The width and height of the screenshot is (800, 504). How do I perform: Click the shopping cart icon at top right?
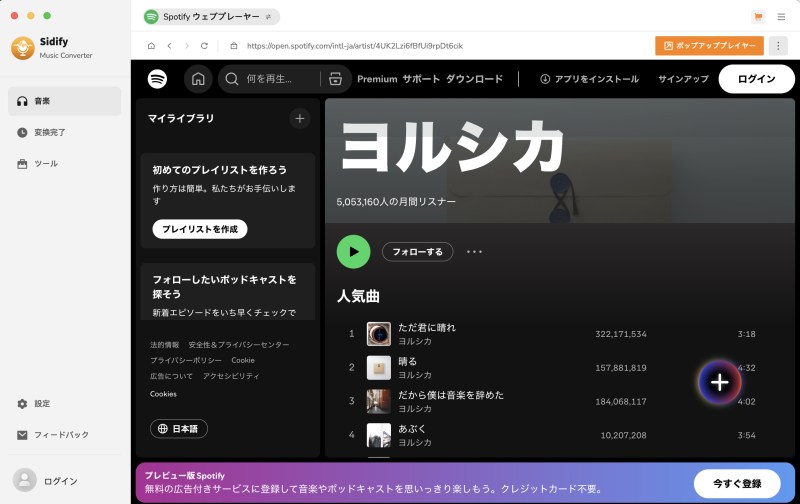(758, 17)
